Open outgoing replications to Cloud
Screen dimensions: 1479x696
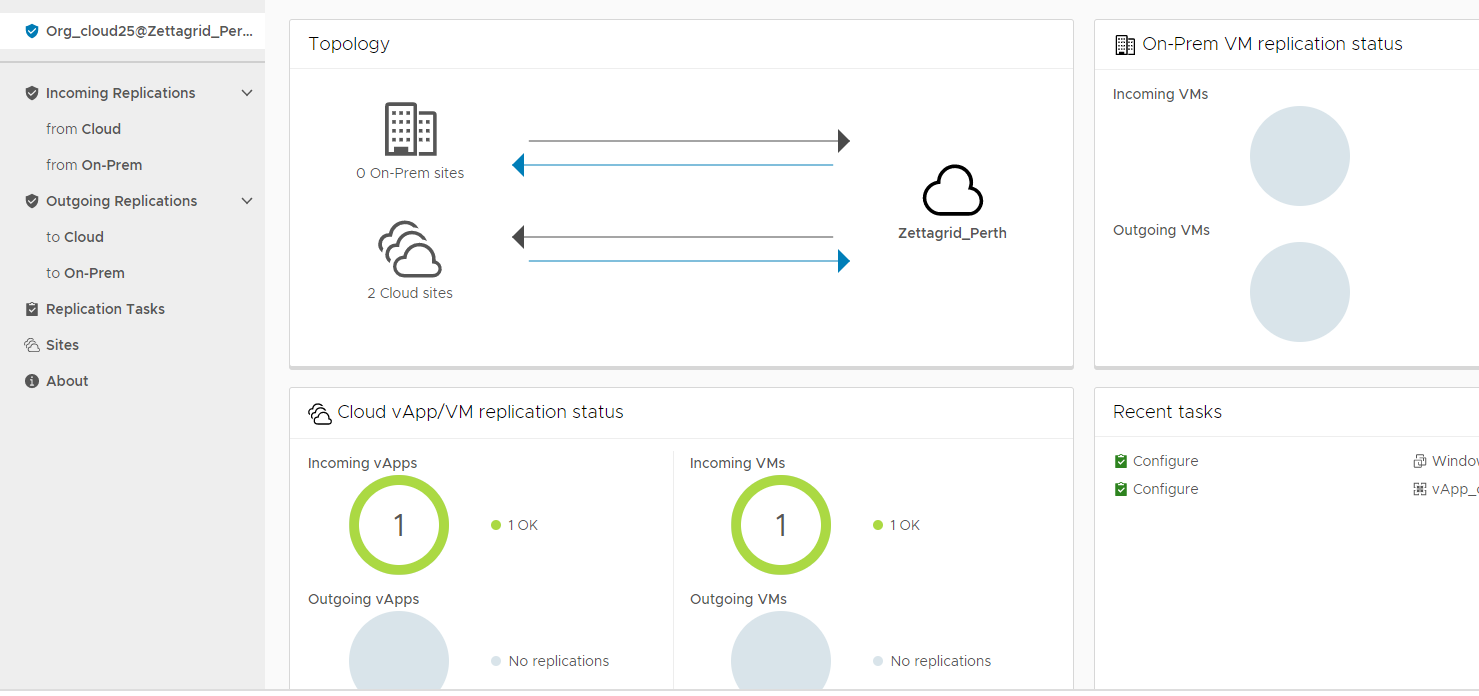[75, 237]
